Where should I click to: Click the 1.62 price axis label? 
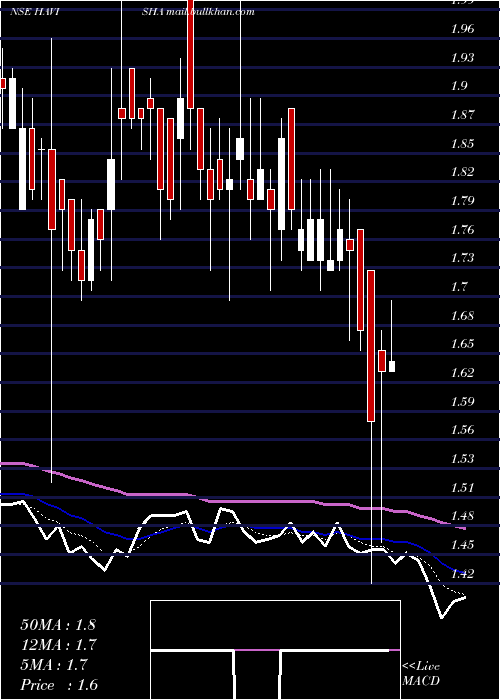click(x=465, y=372)
